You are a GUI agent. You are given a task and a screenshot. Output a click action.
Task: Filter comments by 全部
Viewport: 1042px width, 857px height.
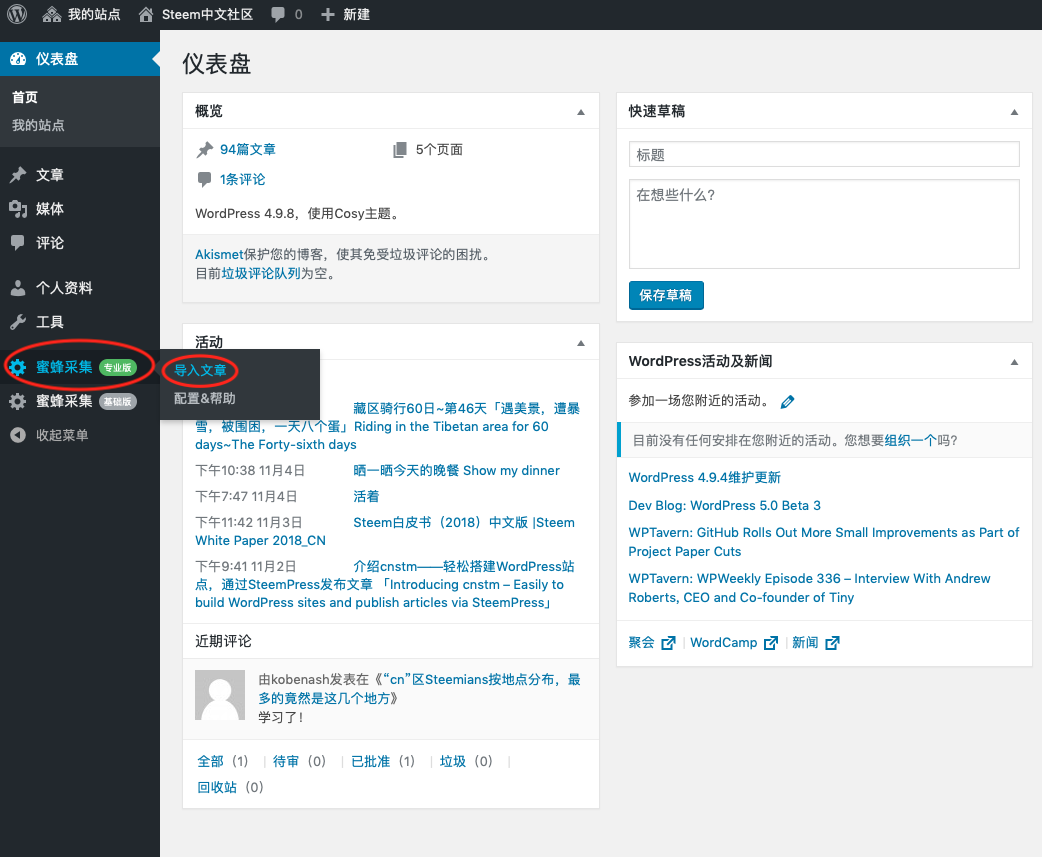[x=211, y=761]
